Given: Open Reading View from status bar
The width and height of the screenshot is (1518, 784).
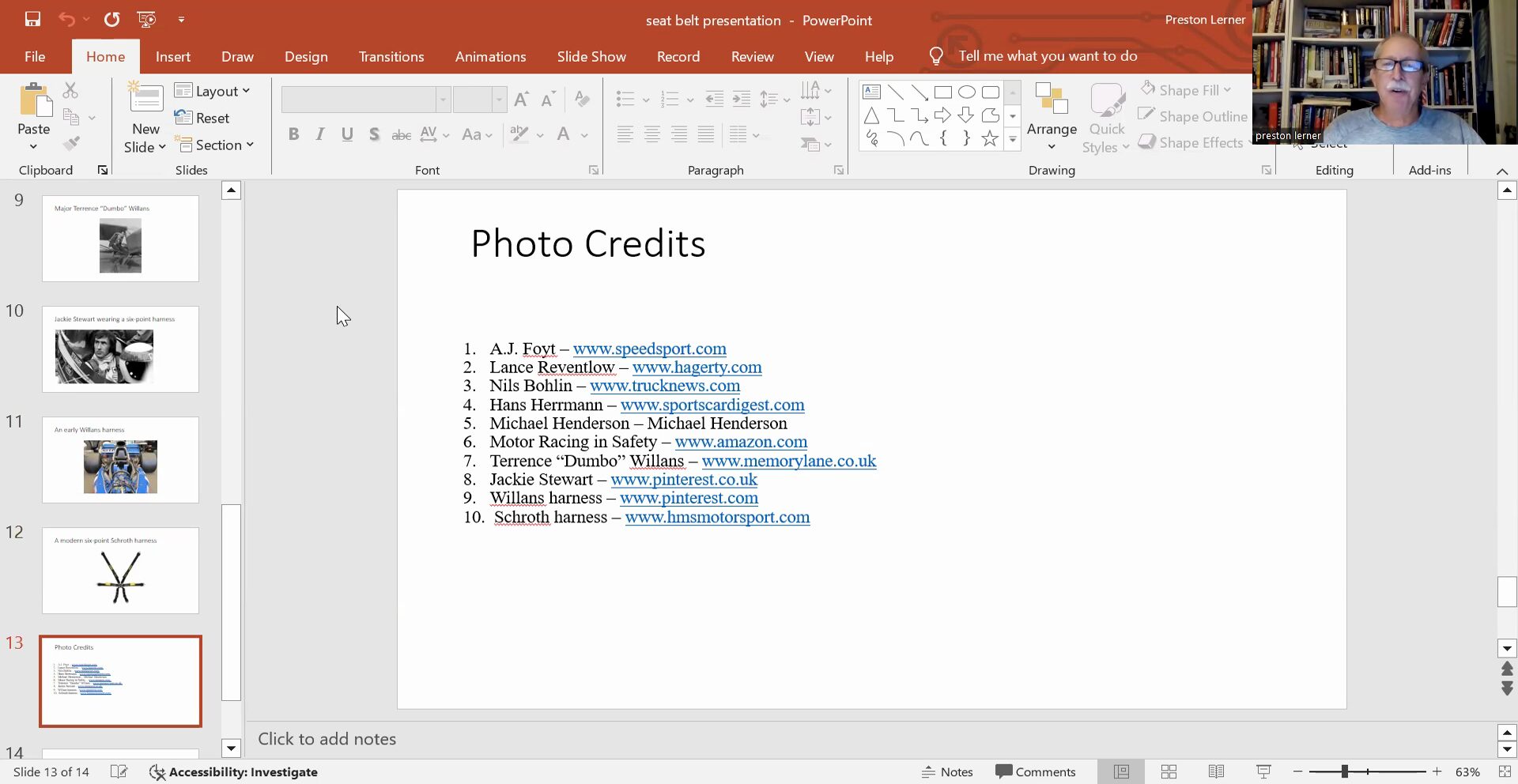Looking at the screenshot, I should pyautogui.click(x=1216, y=771).
